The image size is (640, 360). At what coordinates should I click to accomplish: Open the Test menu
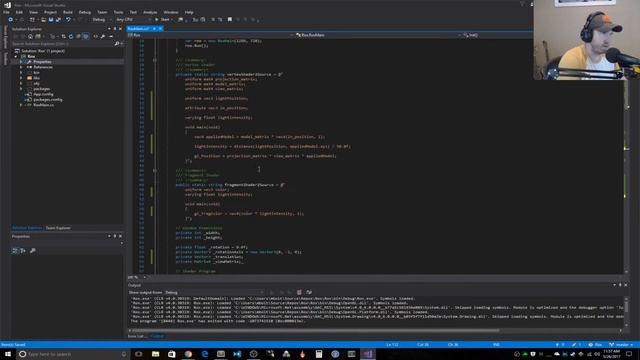coord(133,12)
